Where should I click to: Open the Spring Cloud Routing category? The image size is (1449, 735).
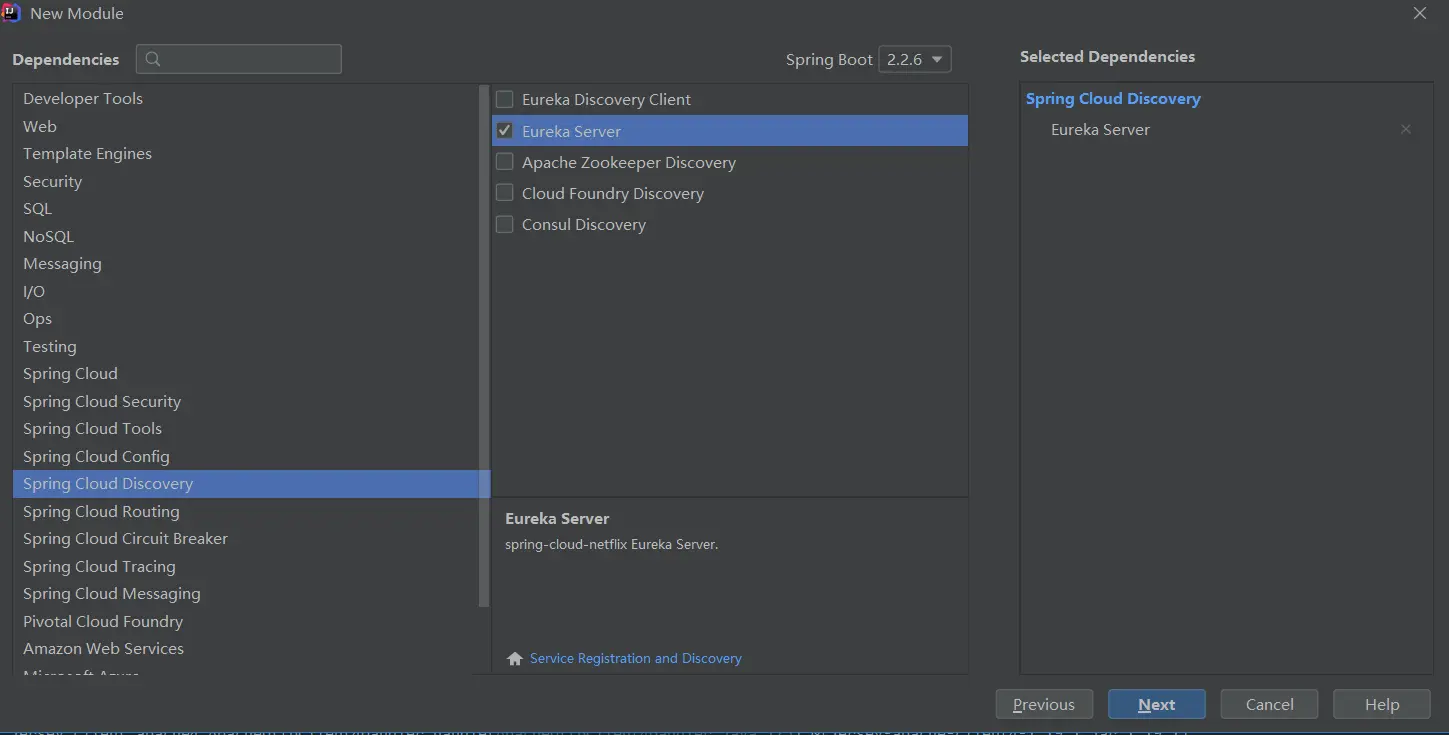click(x=247, y=511)
